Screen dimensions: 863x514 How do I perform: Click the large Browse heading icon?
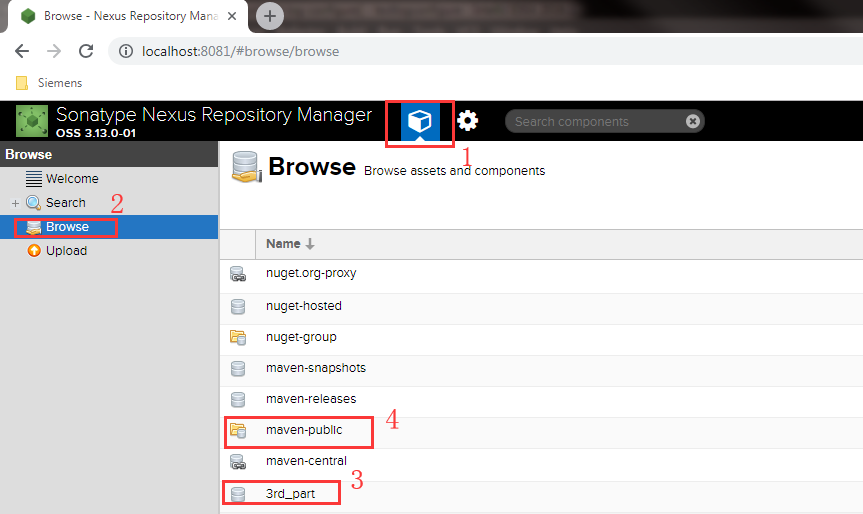pyautogui.click(x=246, y=167)
